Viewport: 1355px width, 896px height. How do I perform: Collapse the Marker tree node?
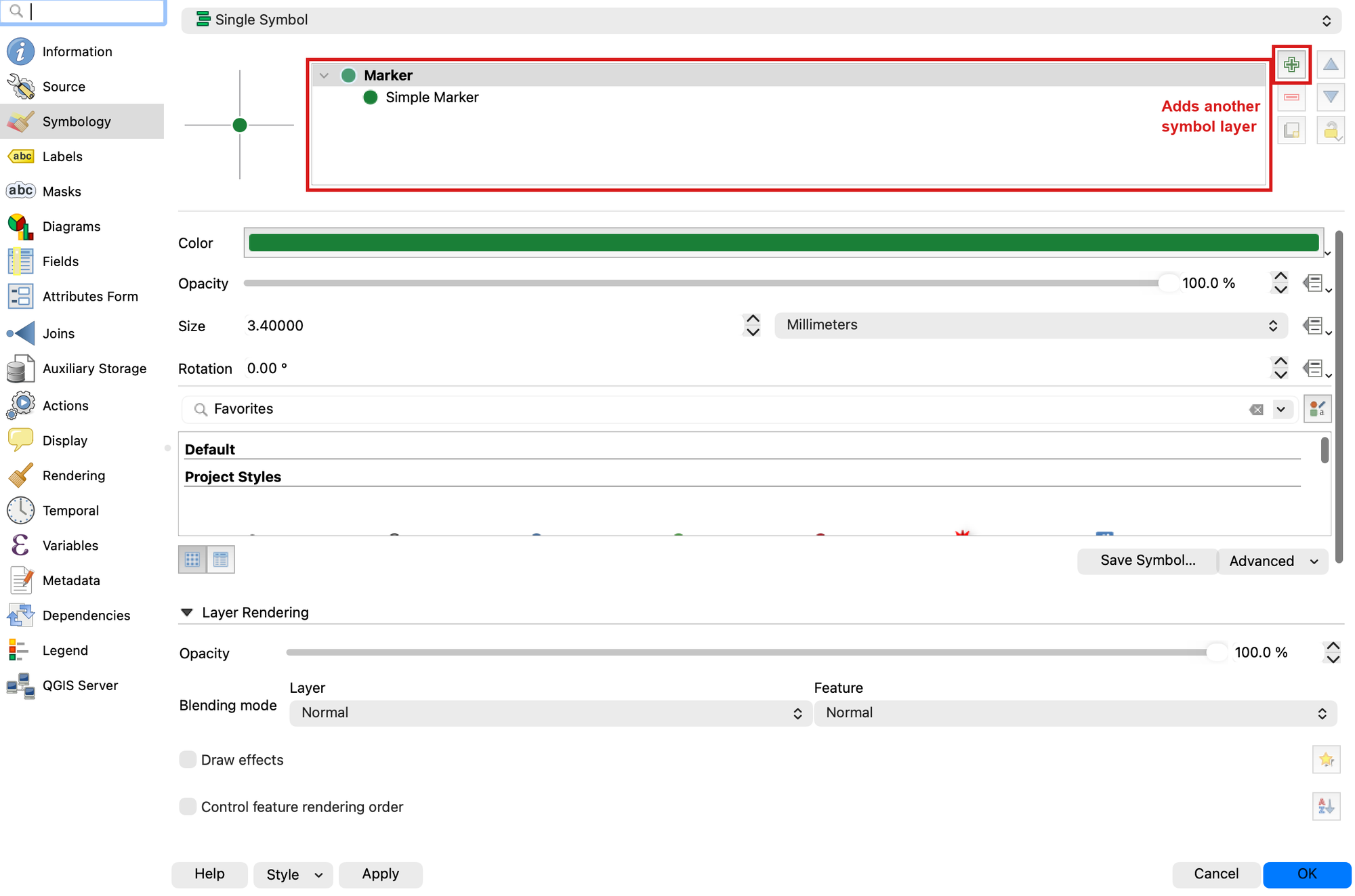coord(324,75)
